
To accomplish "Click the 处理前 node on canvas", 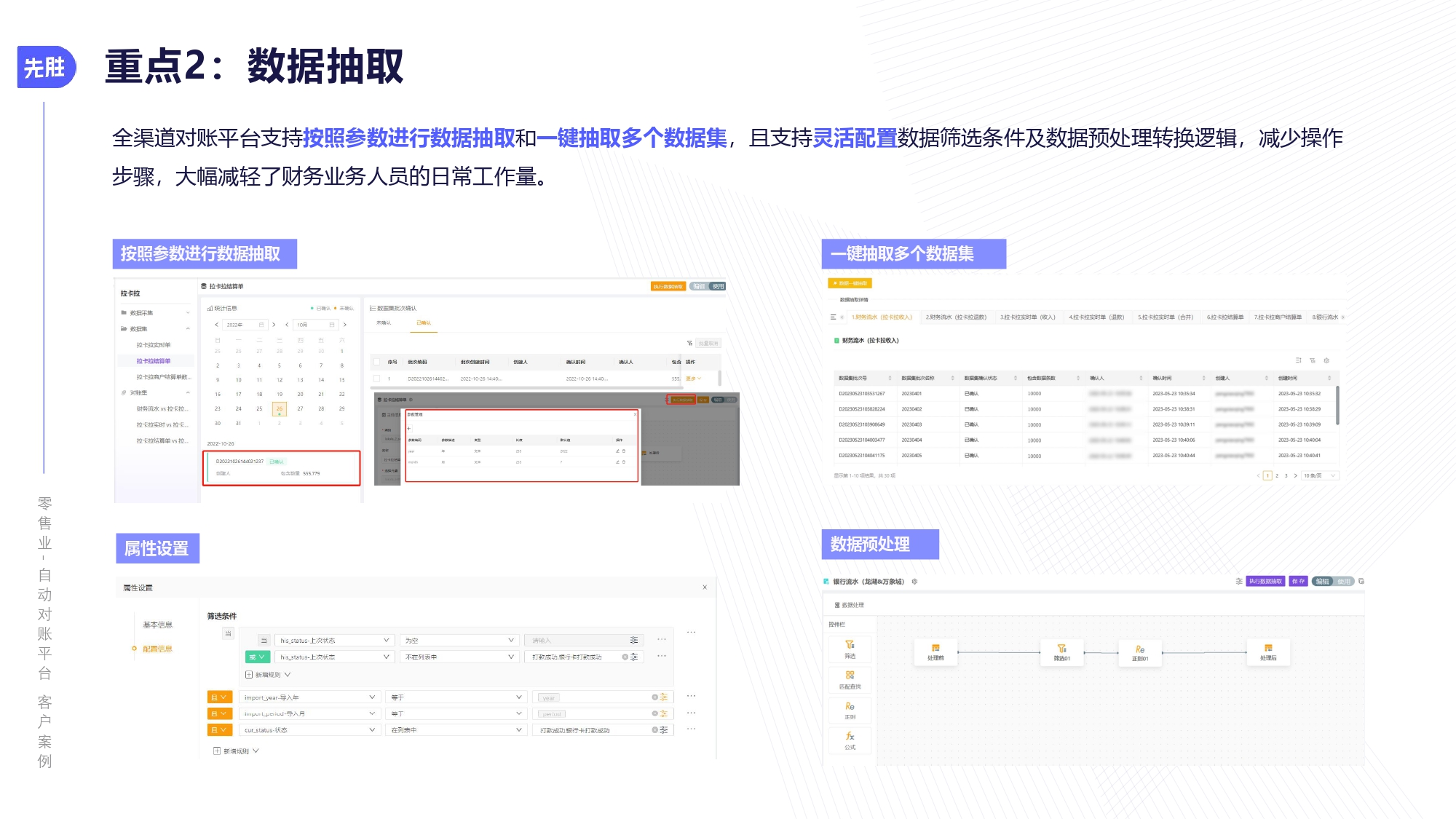I will coord(935,652).
